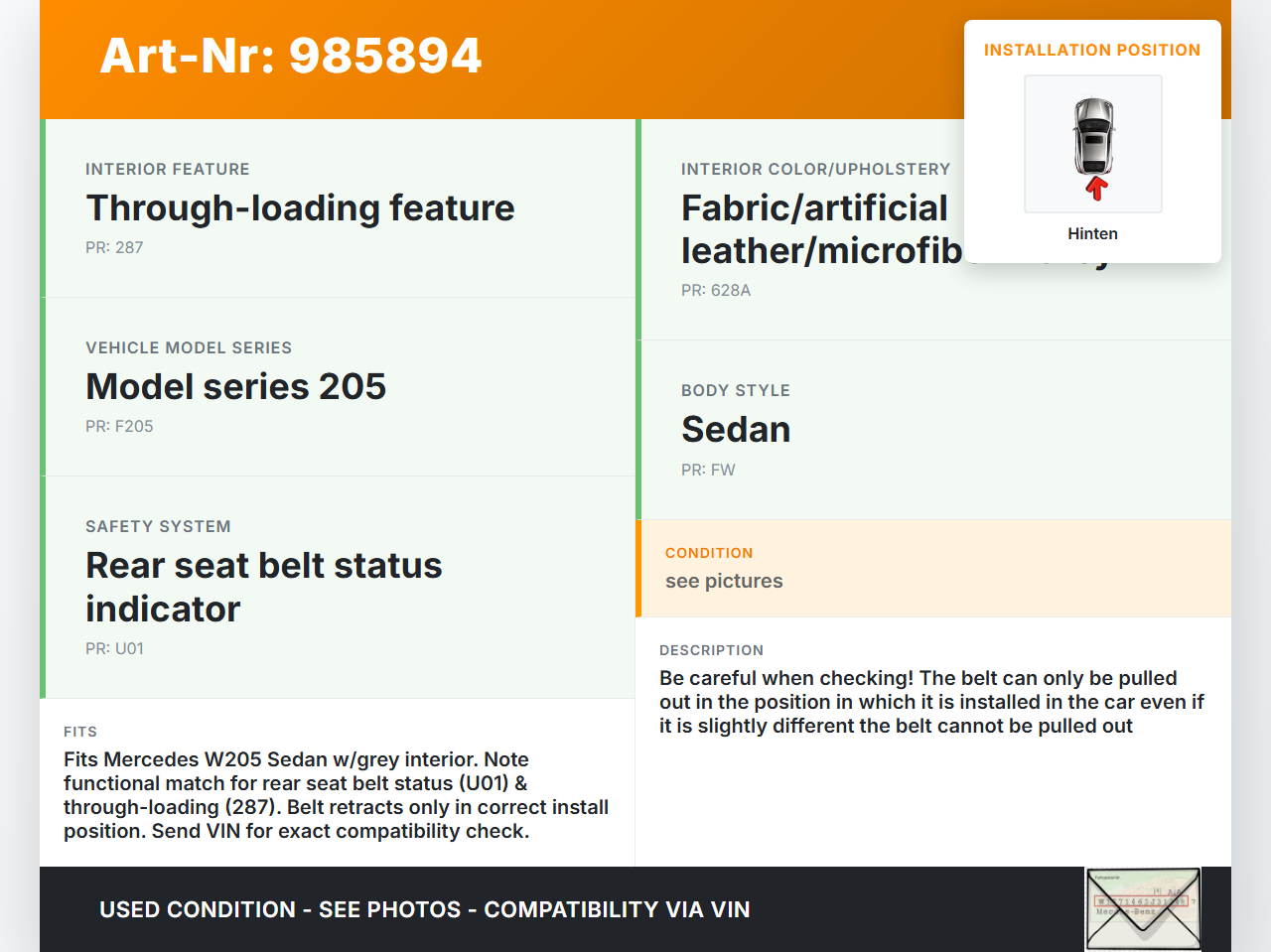This screenshot has height=952, width=1271.
Task: Click the PR: FW code
Action: [x=708, y=471]
